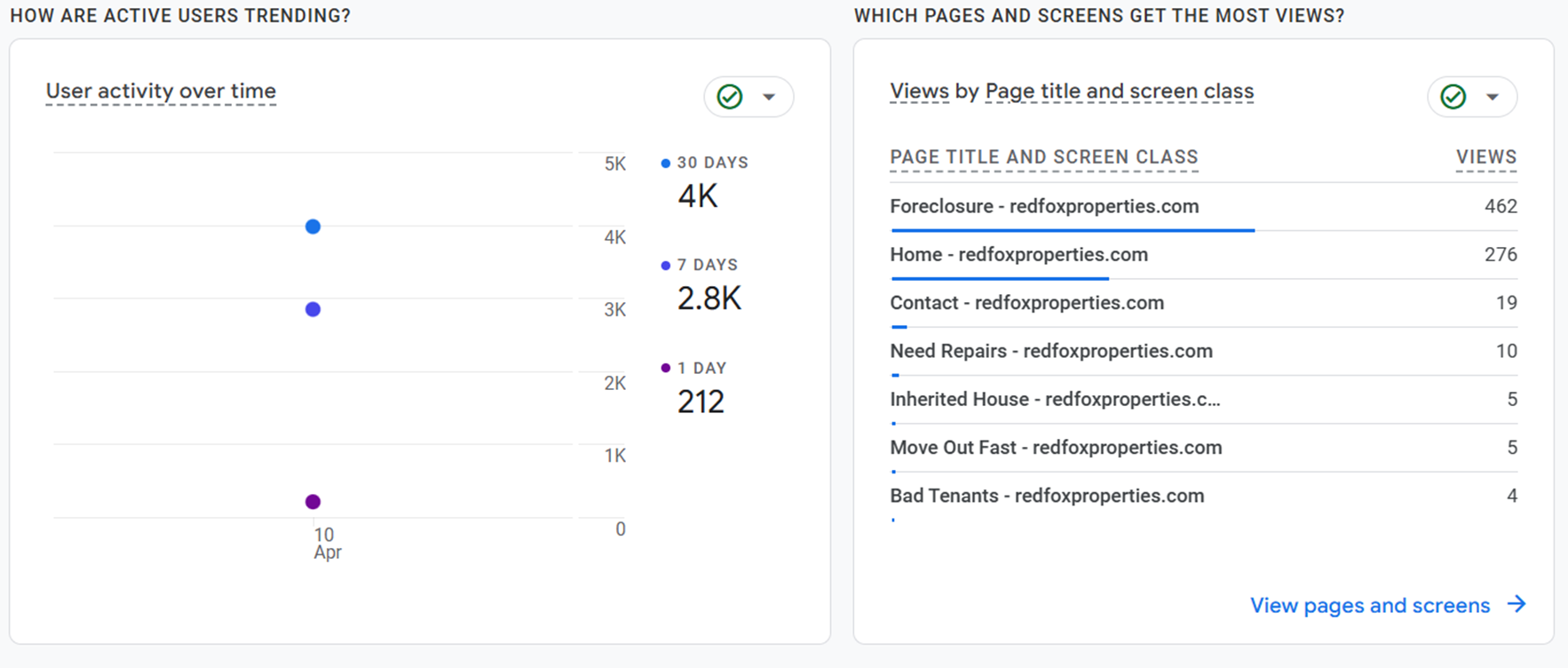Open dropdown arrow on Views by Page title card

pyautogui.click(x=1493, y=97)
